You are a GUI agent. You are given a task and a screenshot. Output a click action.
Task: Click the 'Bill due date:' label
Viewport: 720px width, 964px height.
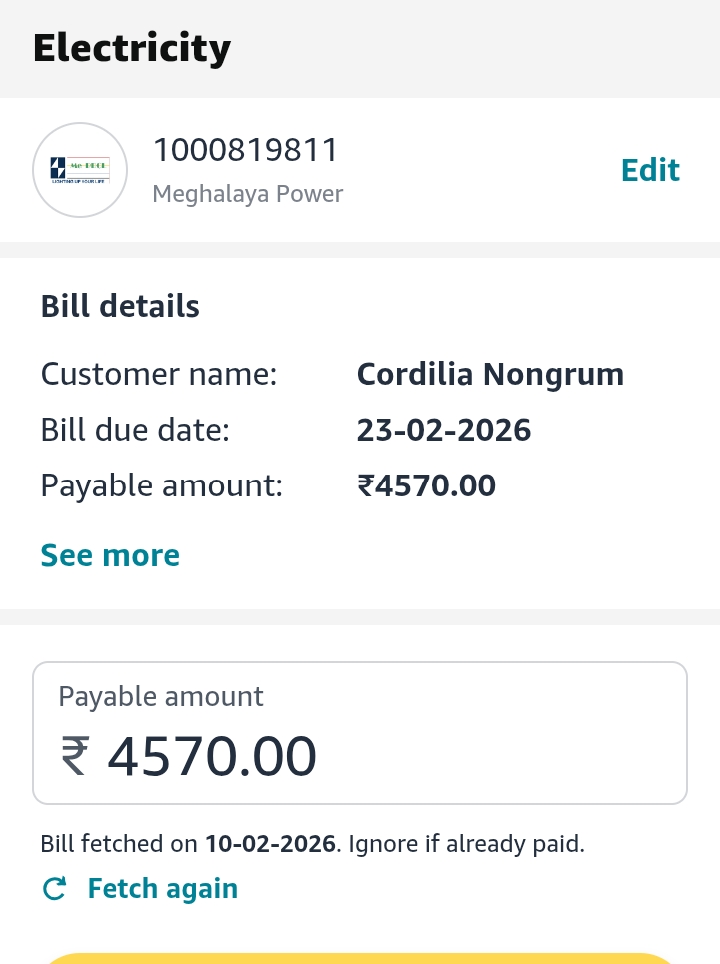135,430
